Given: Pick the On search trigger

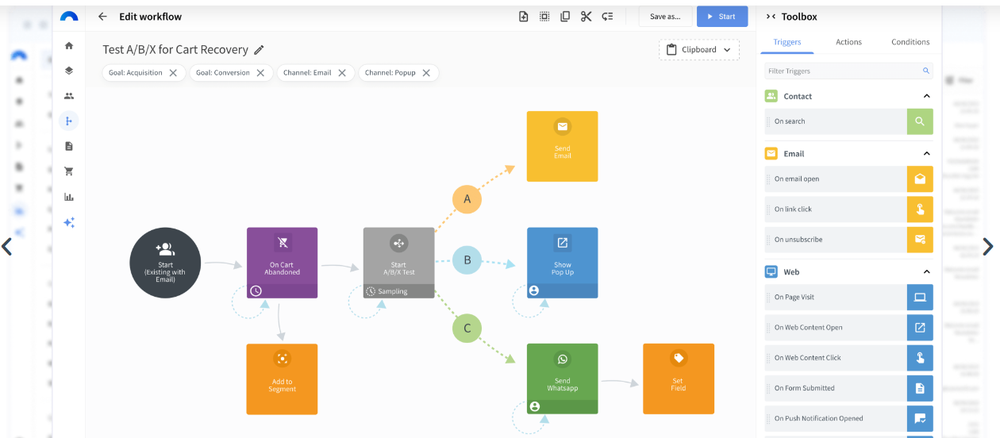Looking at the screenshot, I should click(849, 121).
